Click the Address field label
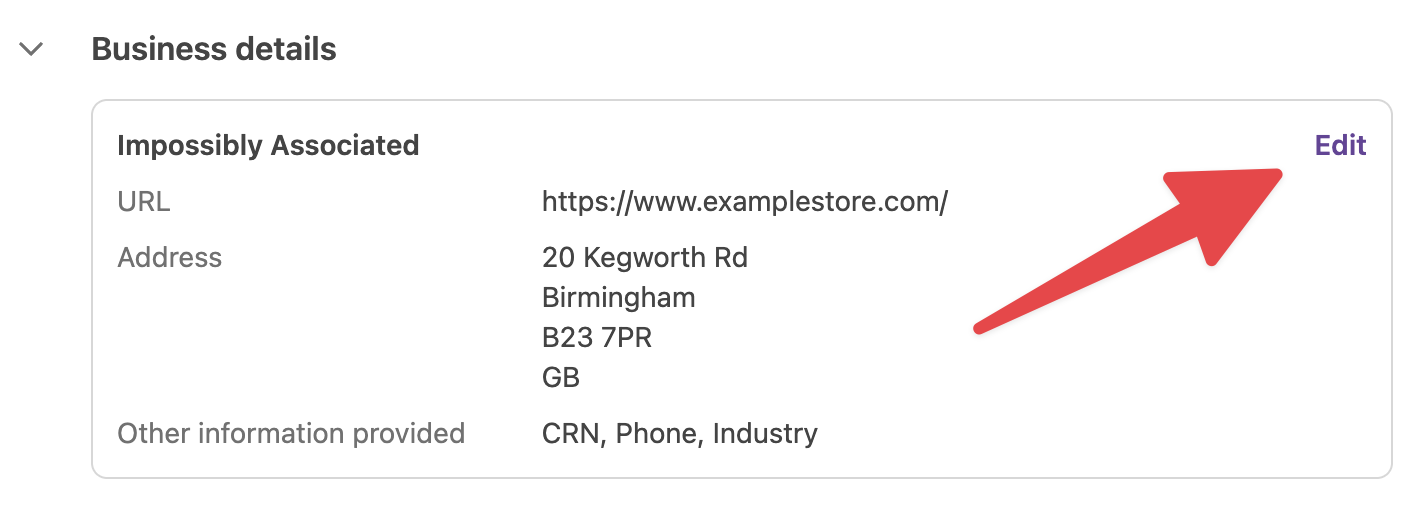The width and height of the screenshot is (1412, 507). (169, 258)
